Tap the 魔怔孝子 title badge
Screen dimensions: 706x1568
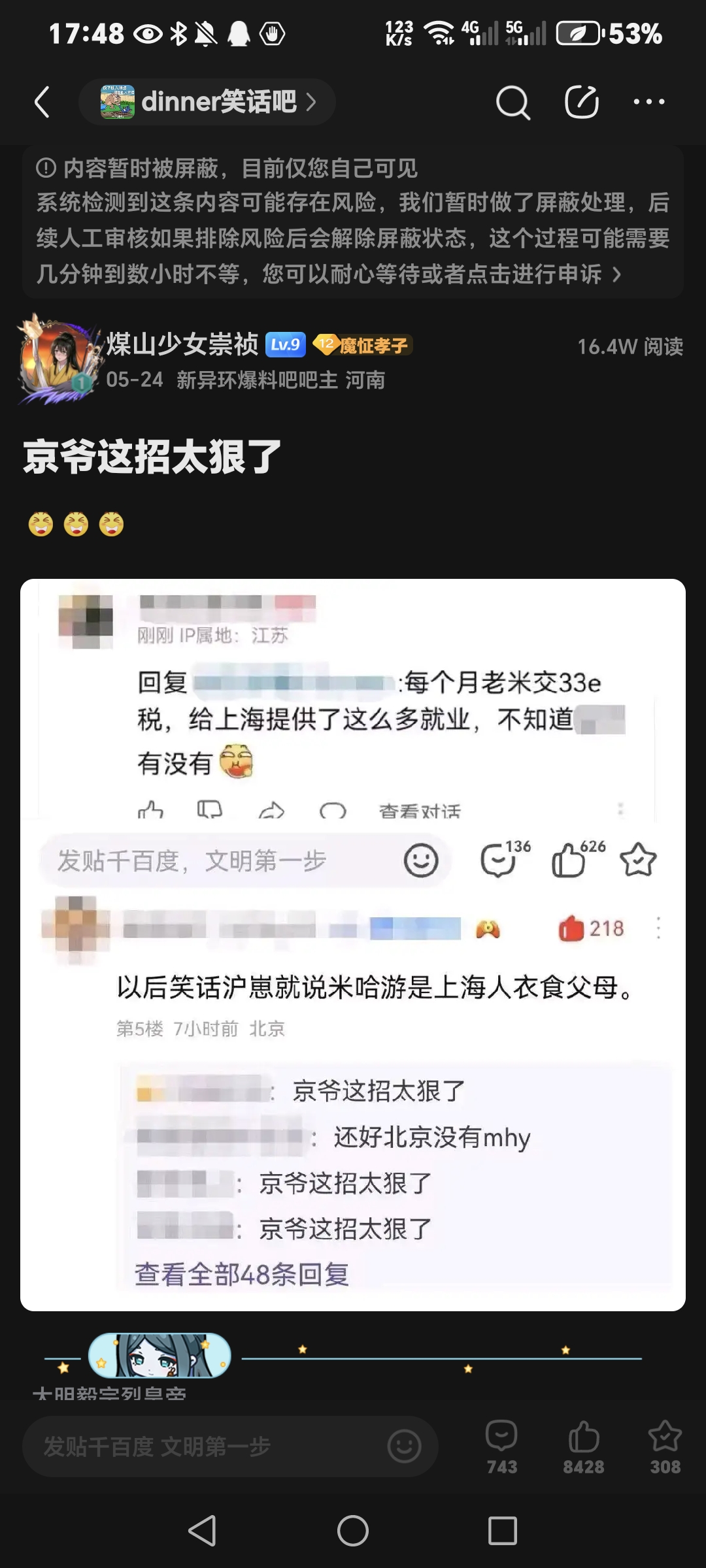coord(363,344)
